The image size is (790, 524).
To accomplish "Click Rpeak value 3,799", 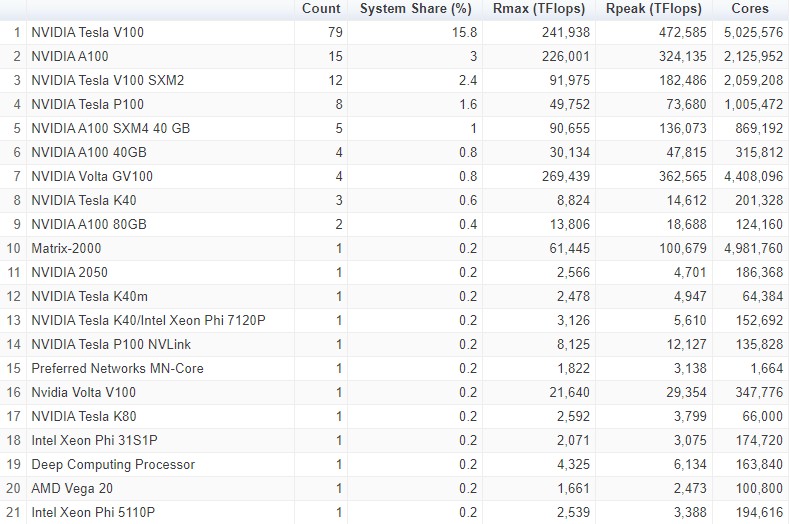I will (x=690, y=417).
